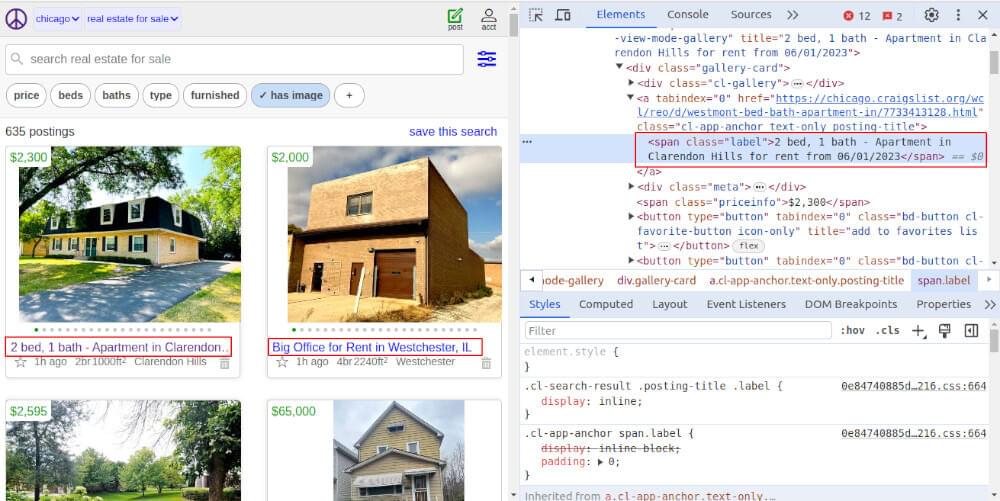
Task: Click the 2 issues counter
Action: (x=892, y=16)
